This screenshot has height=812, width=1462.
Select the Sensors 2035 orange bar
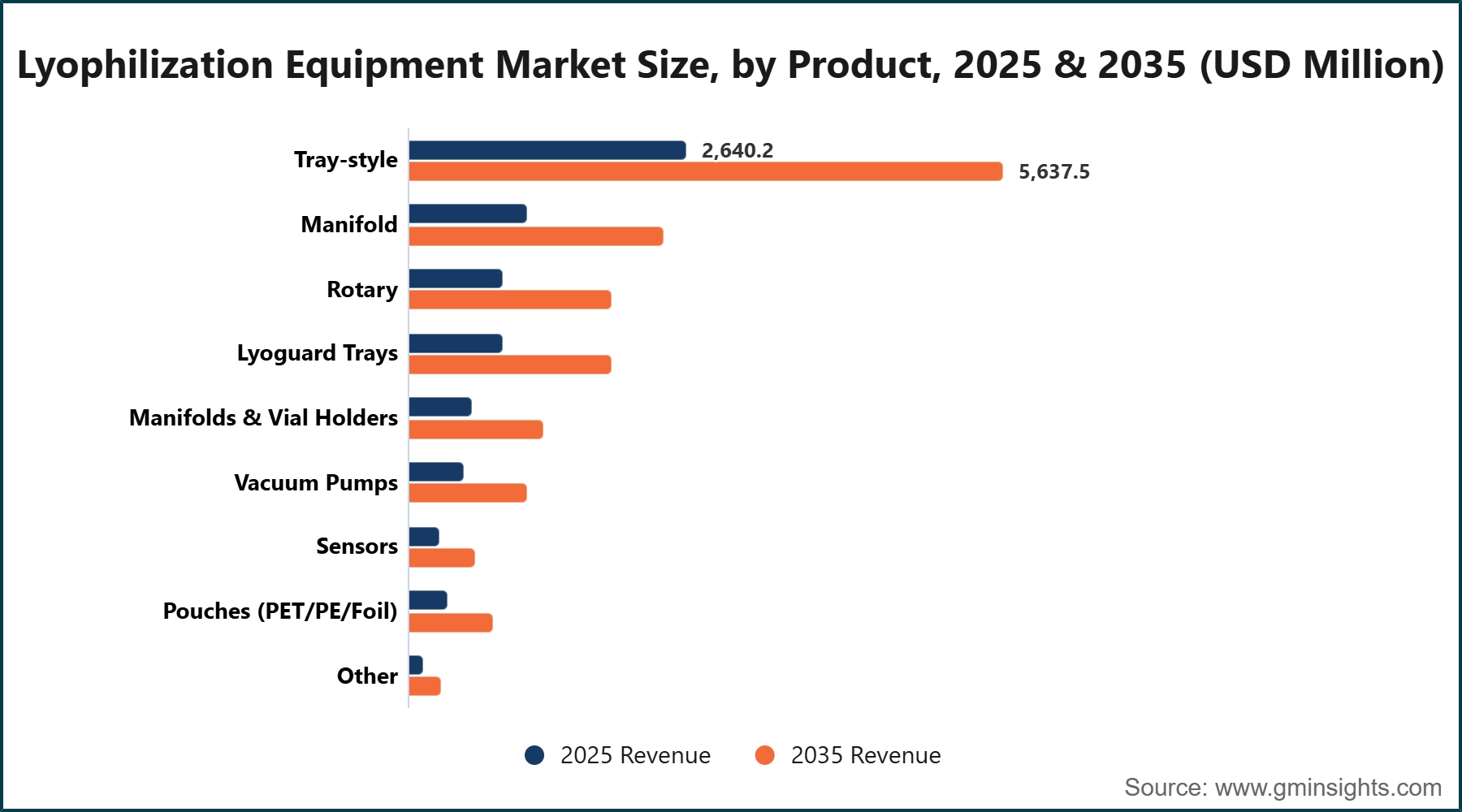pos(442,558)
